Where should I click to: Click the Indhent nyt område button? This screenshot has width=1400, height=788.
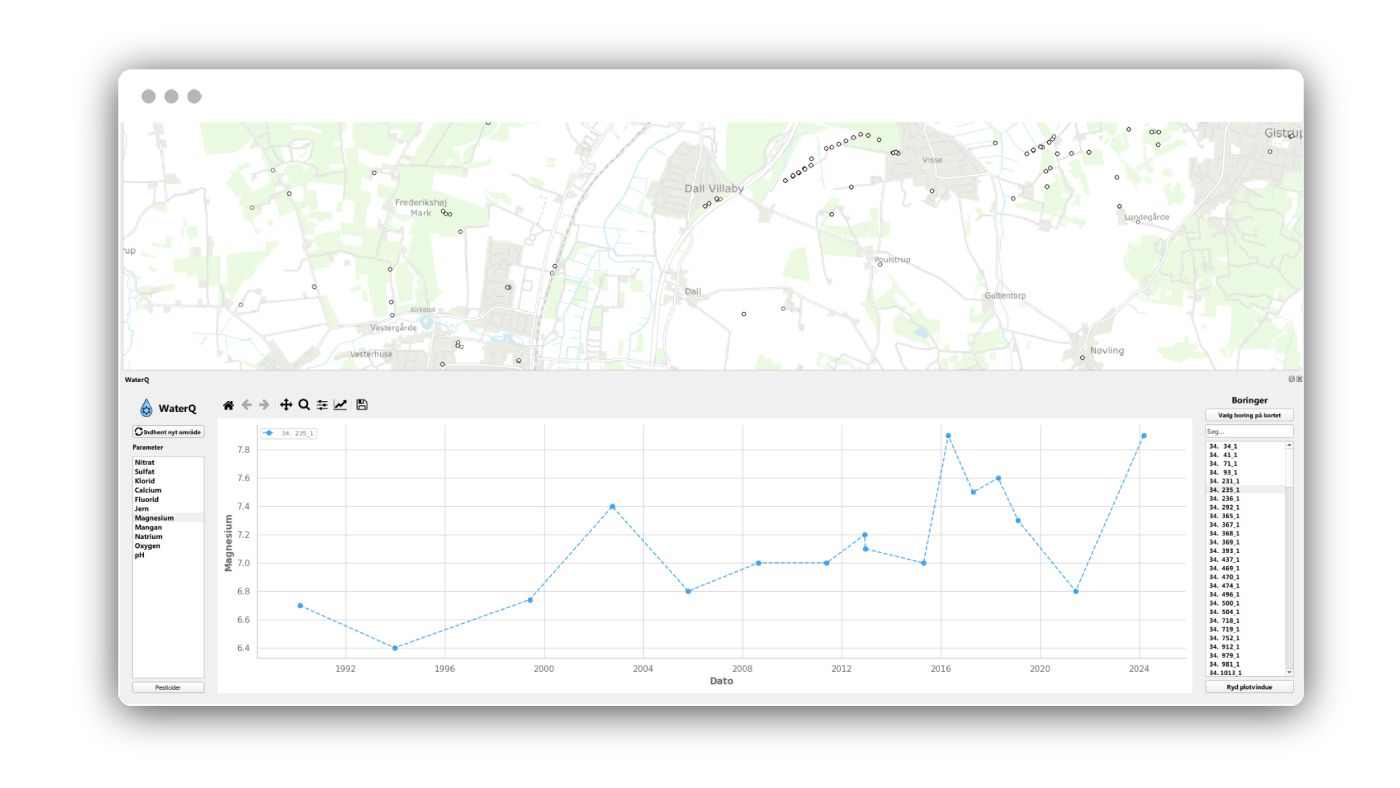tap(168, 432)
